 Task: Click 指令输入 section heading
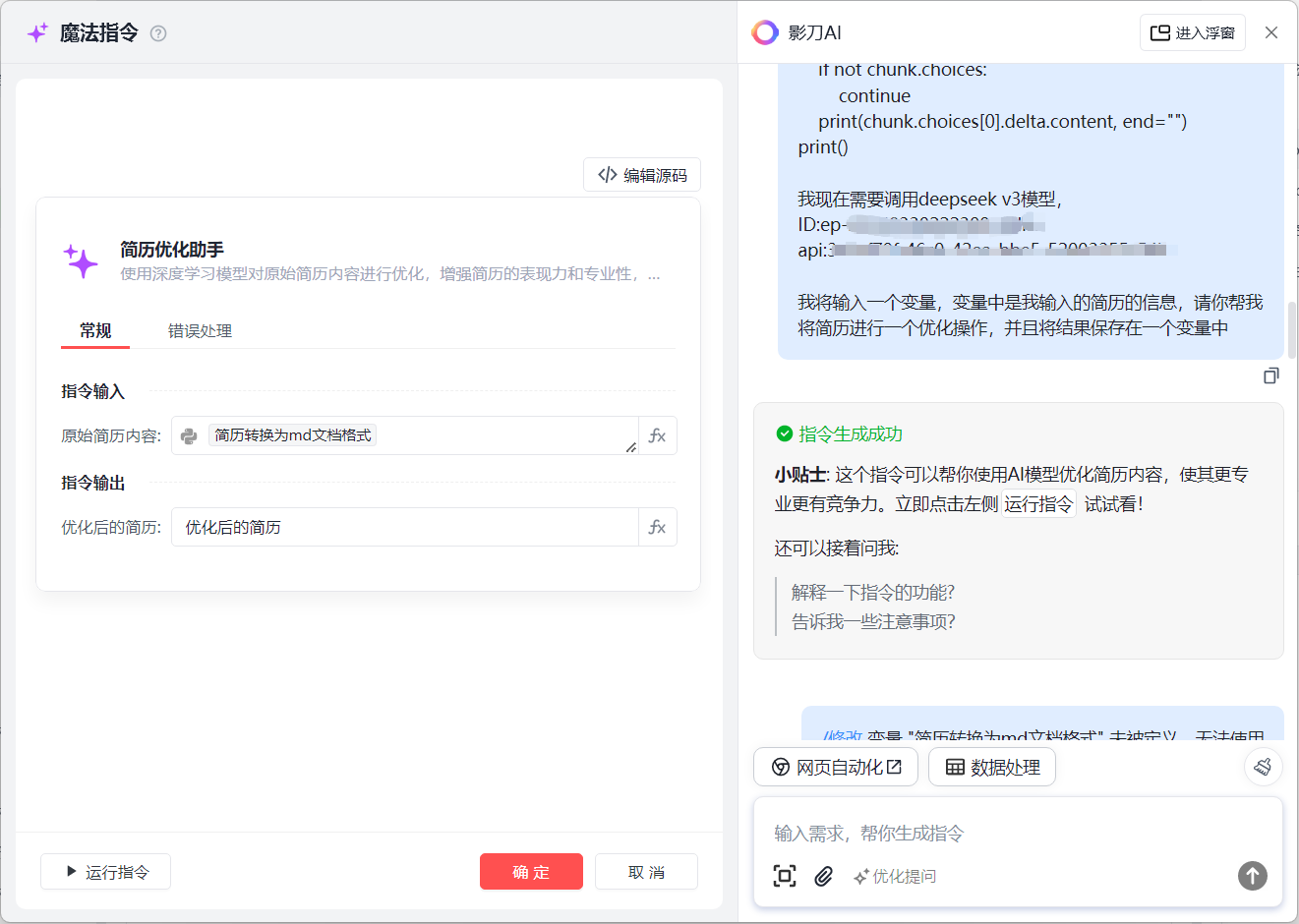pyautogui.click(x=93, y=391)
